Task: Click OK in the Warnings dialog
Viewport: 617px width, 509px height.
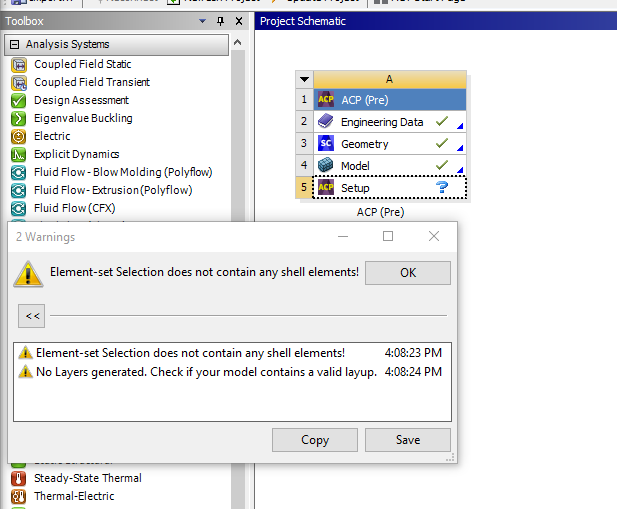Action: point(408,273)
